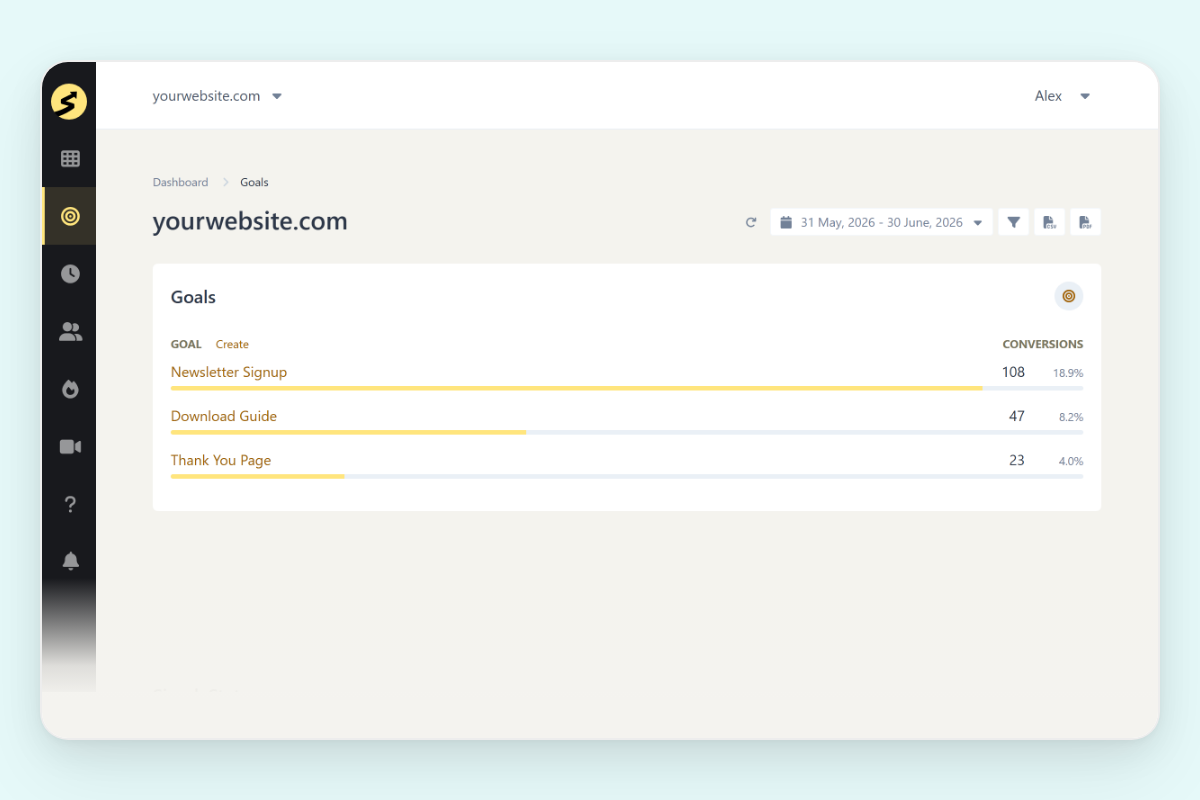The width and height of the screenshot is (1200, 800).
Task: Click the CONVERSIONS column header
Action: tap(1043, 344)
